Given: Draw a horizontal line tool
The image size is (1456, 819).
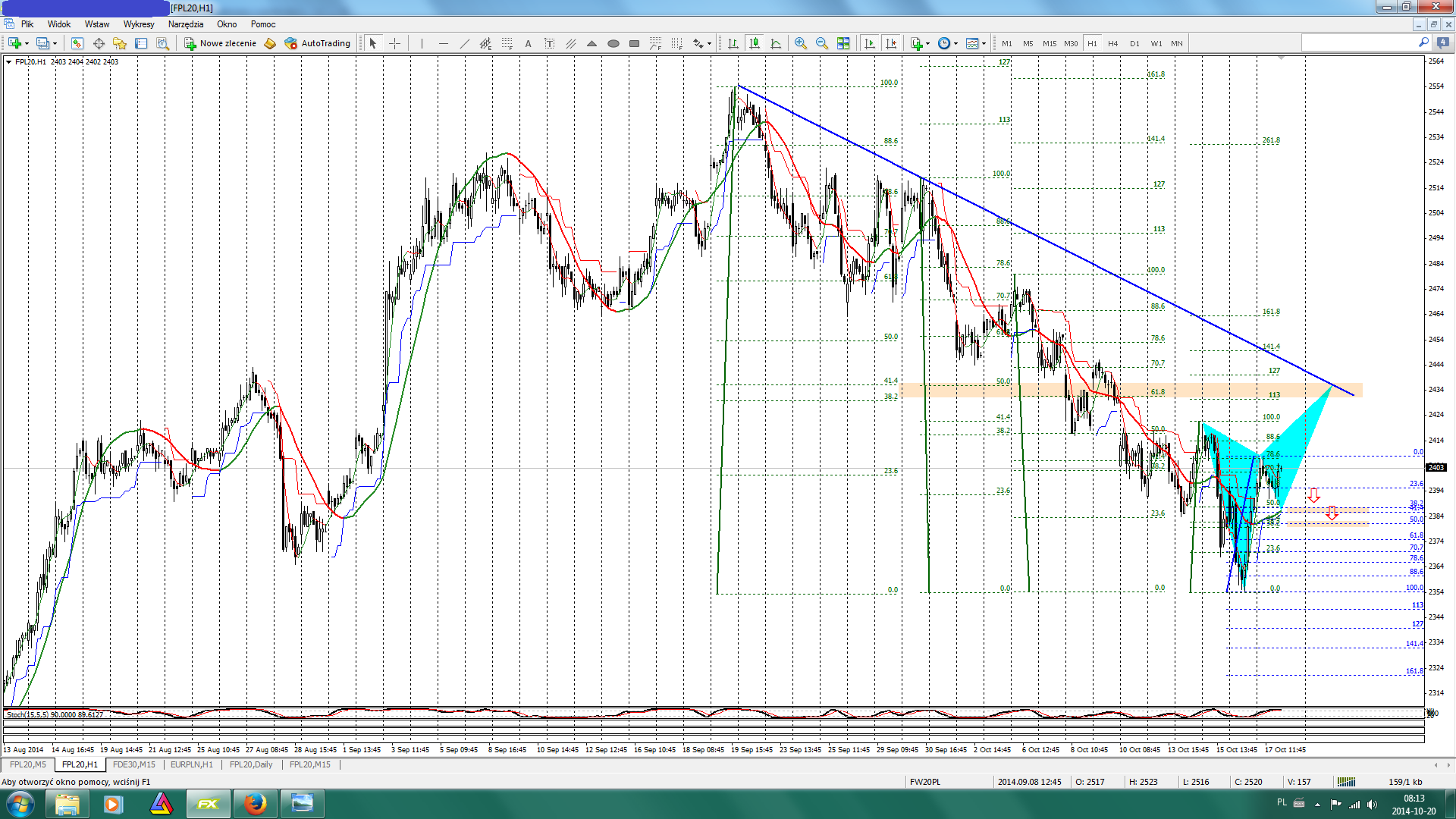Looking at the screenshot, I should click(x=443, y=43).
